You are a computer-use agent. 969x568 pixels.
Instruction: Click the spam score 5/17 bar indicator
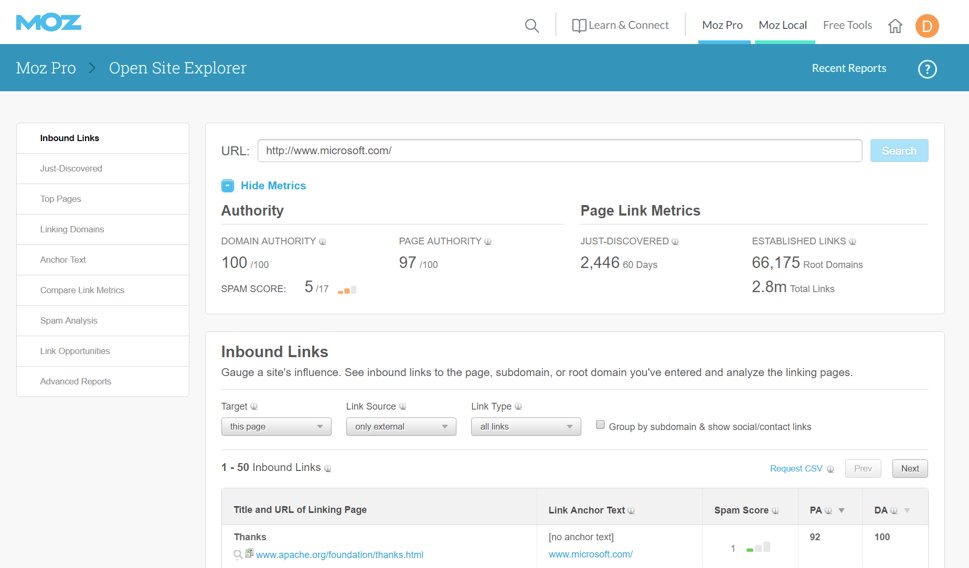coord(347,289)
